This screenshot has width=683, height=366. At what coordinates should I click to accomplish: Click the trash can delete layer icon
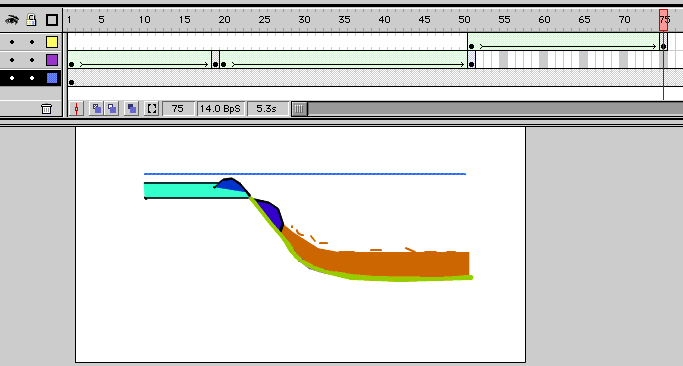coord(46,108)
